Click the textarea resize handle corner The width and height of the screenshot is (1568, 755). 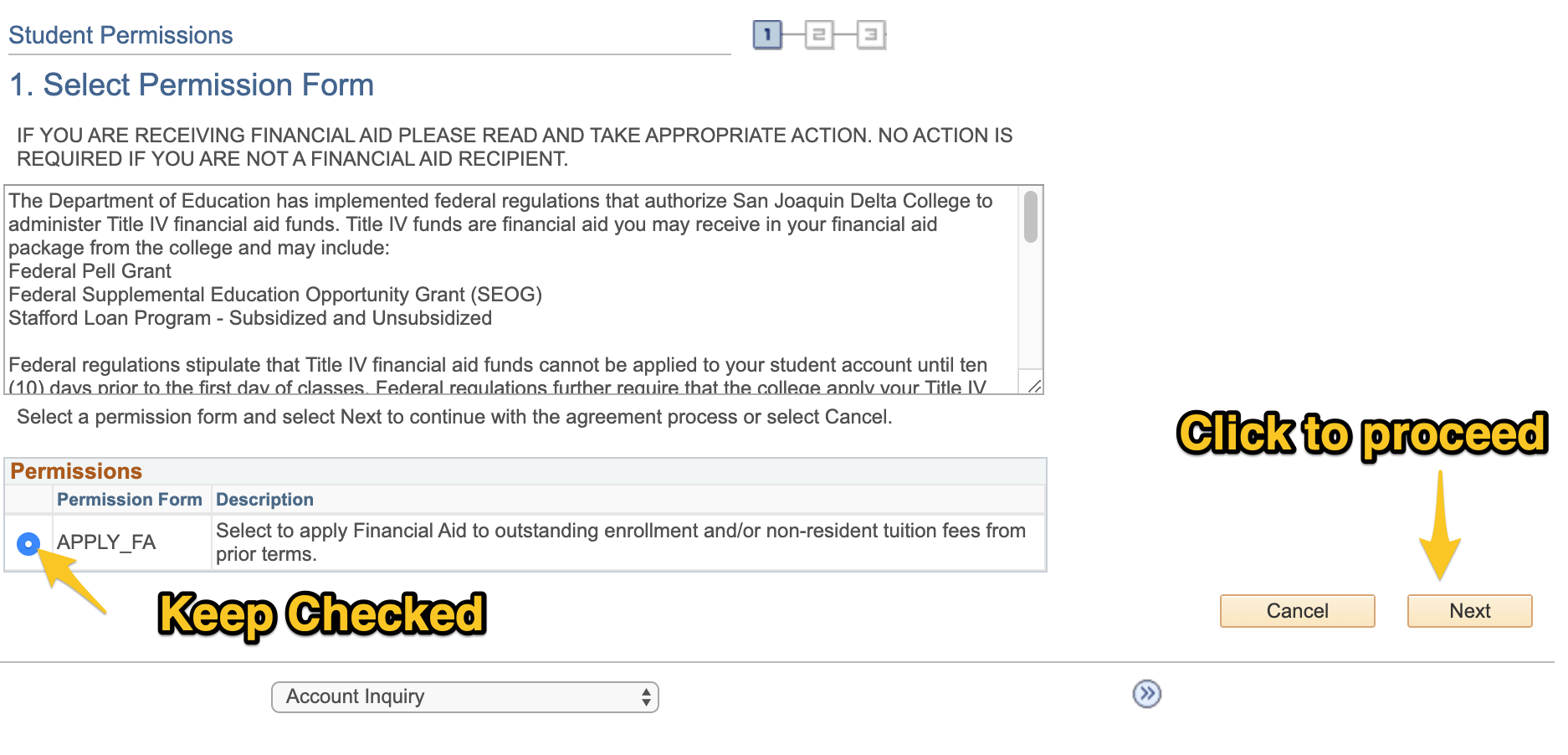click(1034, 386)
